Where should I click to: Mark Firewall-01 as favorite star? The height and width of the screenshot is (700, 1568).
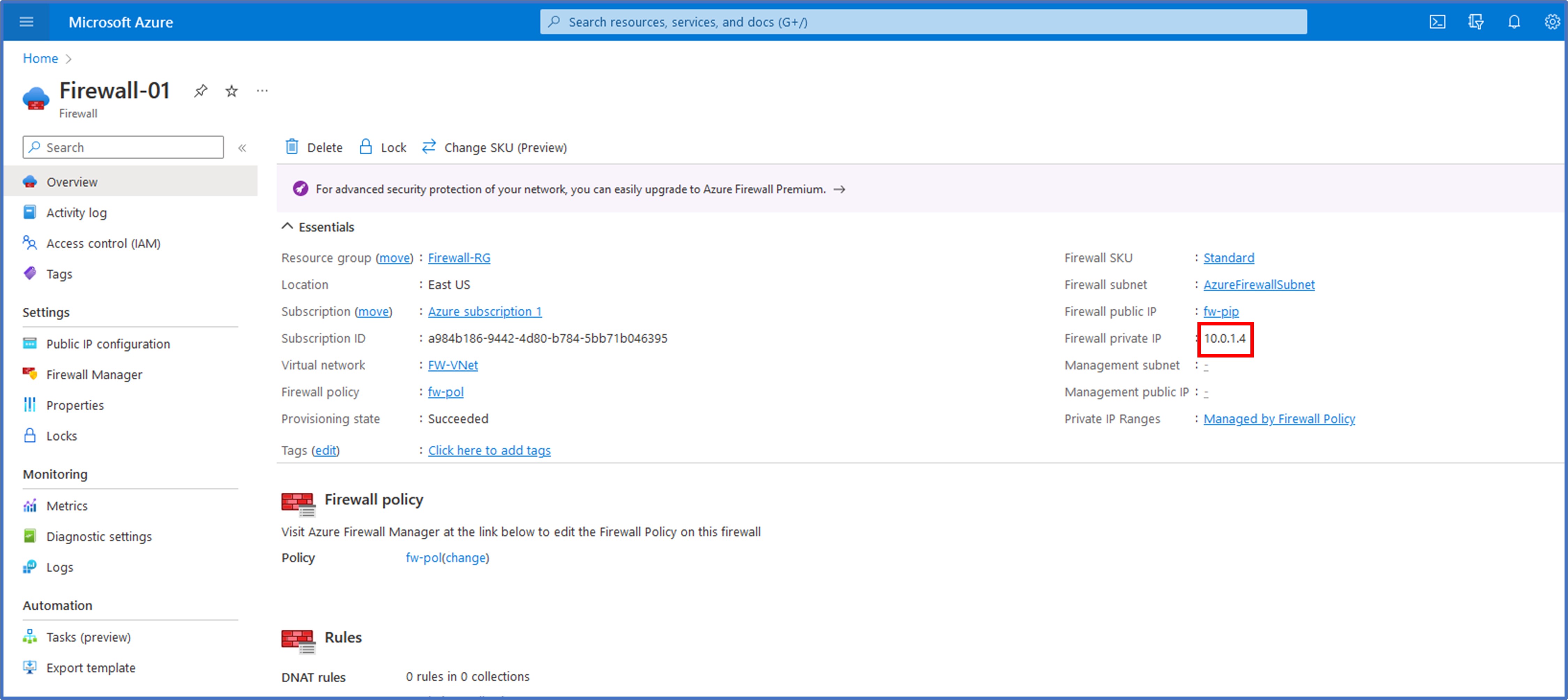point(231,91)
